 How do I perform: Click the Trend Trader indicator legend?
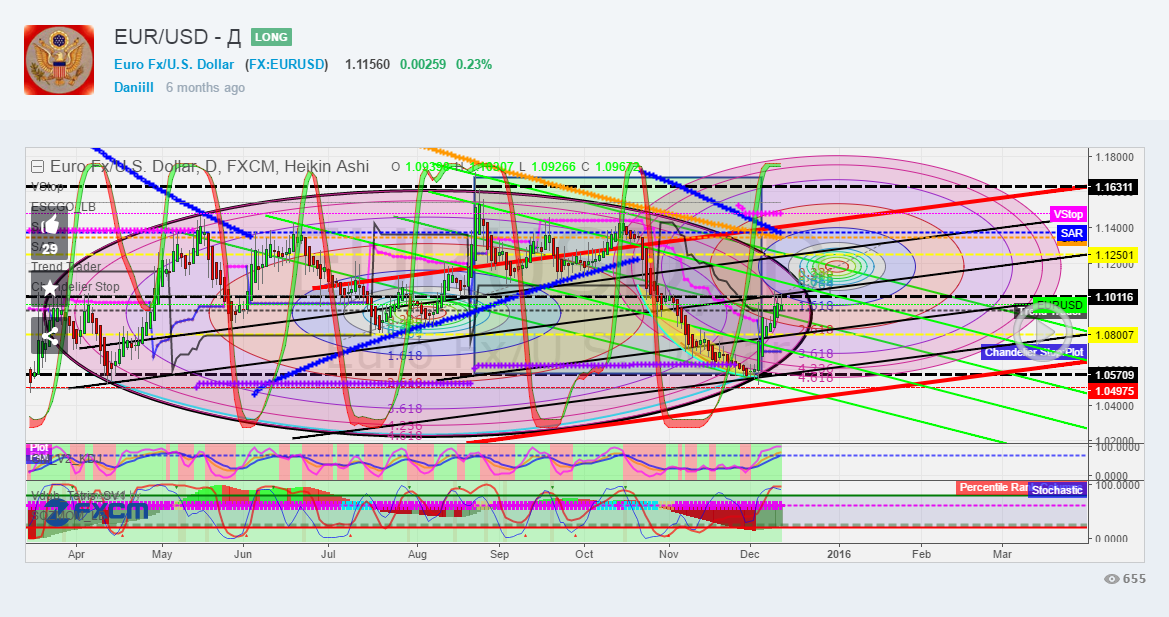coord(66,266)
